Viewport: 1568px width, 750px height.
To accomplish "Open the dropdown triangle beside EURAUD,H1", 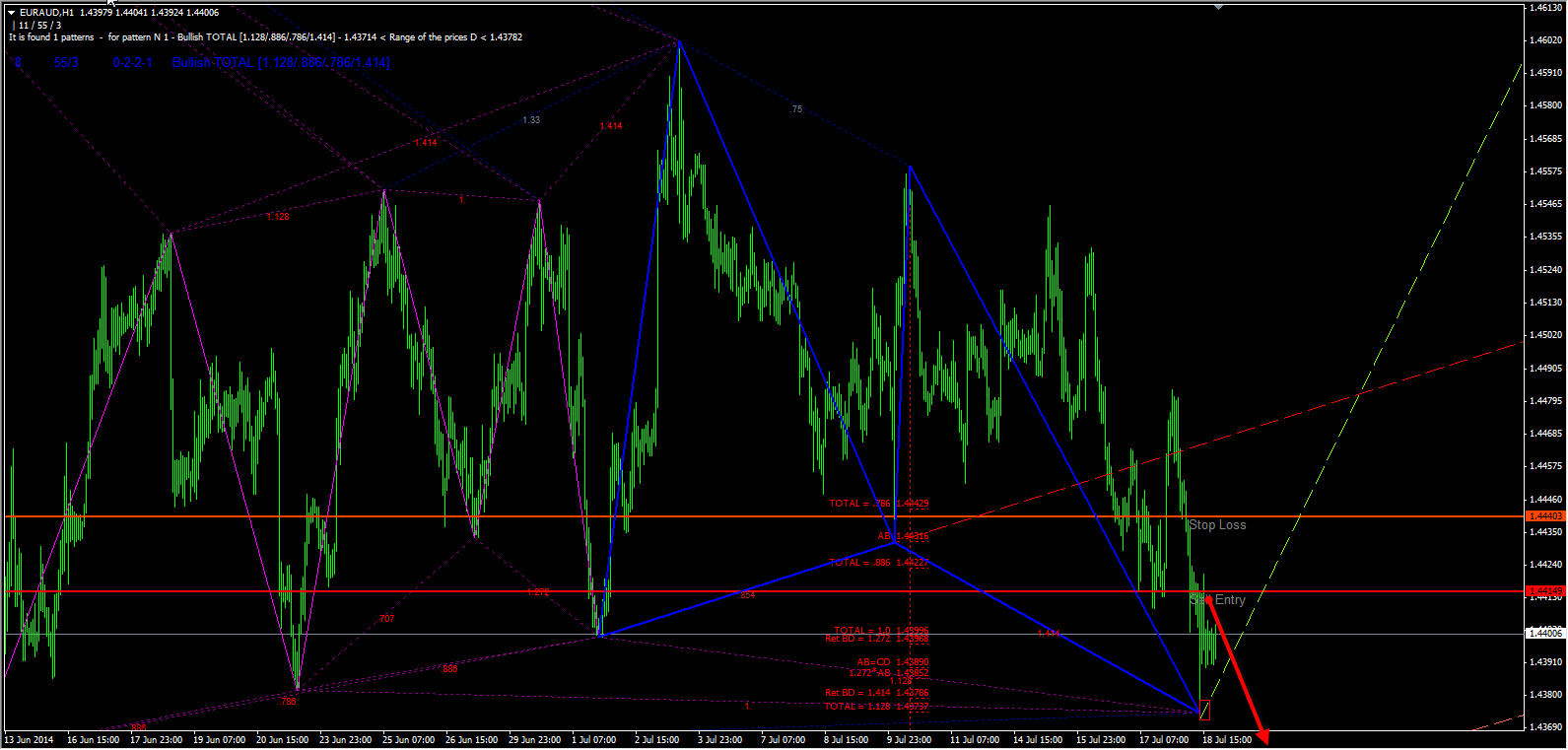I will tap(12, 13).
